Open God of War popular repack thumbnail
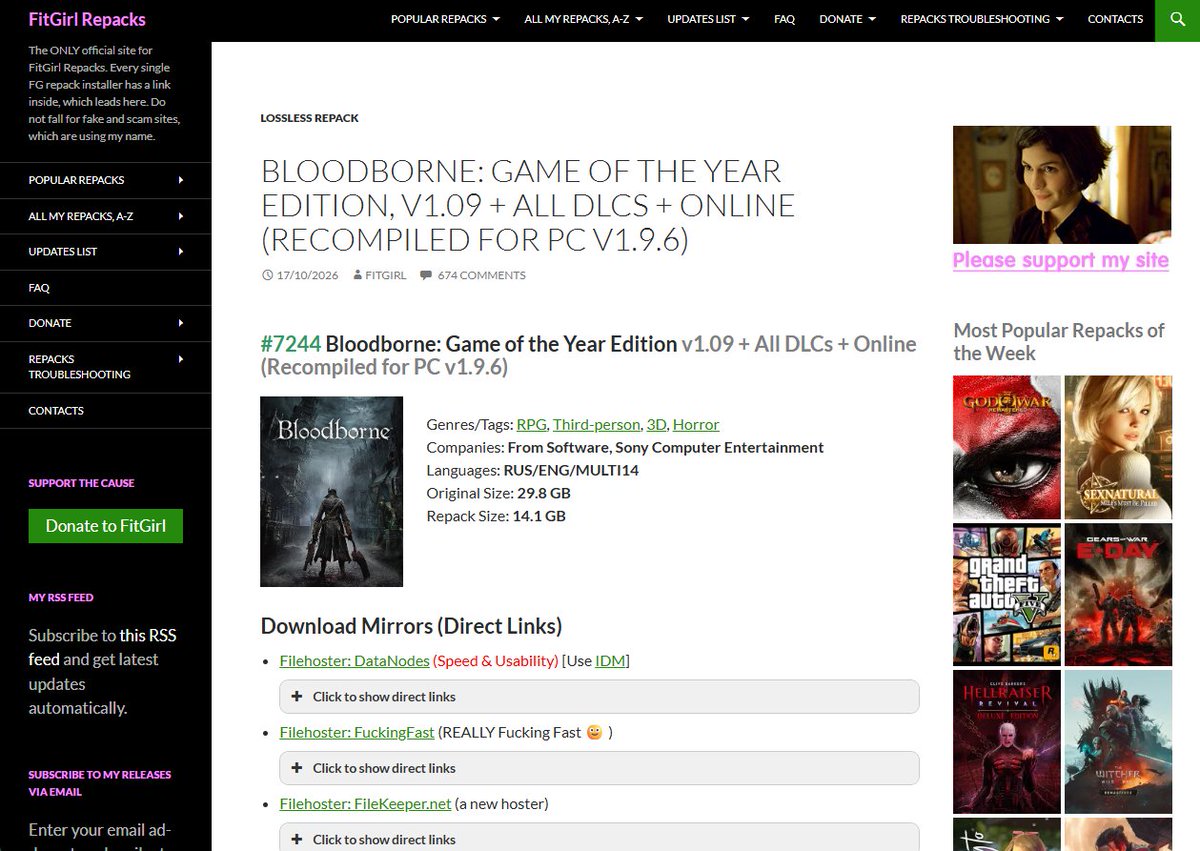Viewport: 1200px width, 851px height. point(1007,447)
